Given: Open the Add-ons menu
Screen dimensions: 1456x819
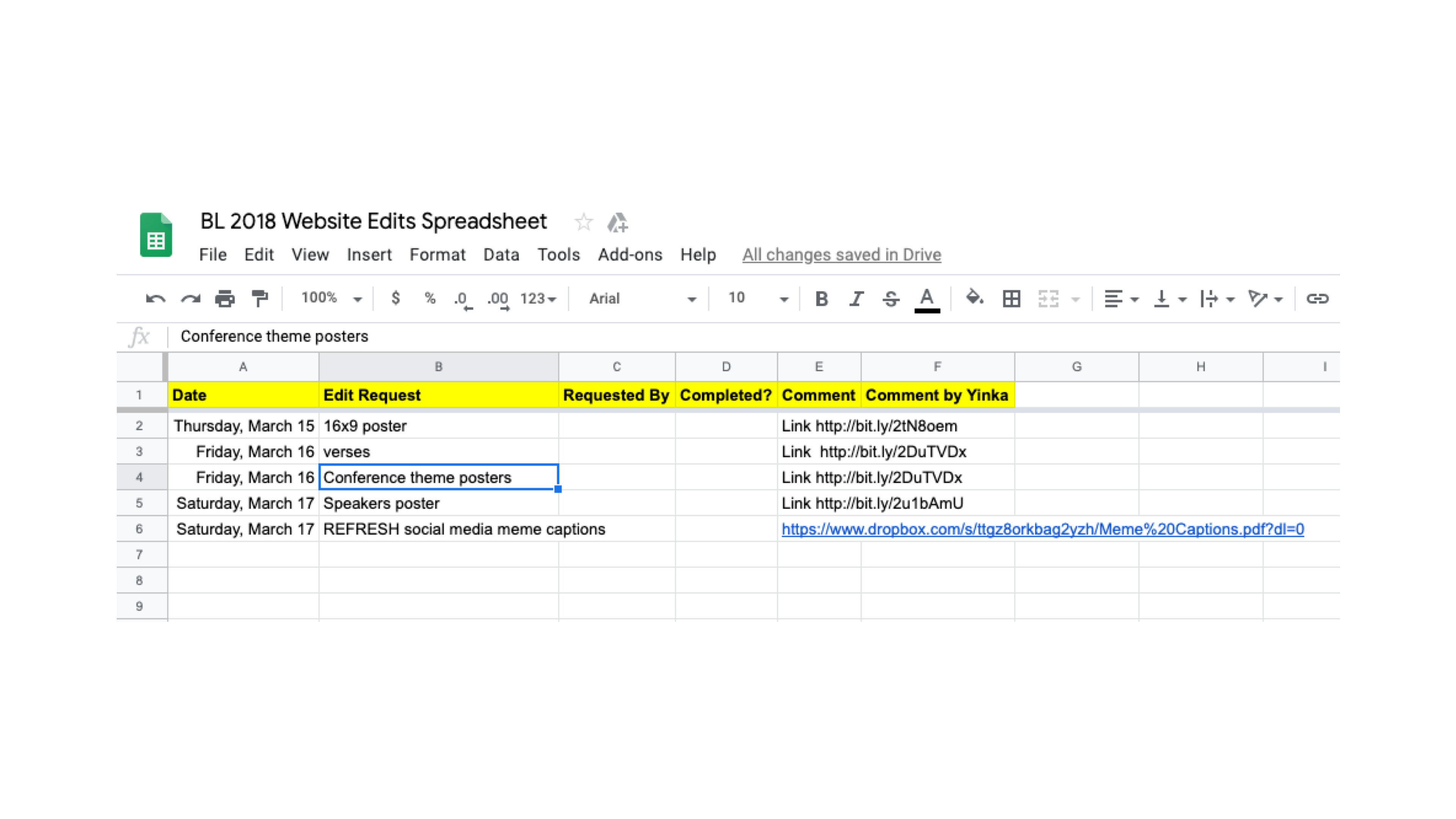Looking at the screenshot, I should (x=630, y=255).
